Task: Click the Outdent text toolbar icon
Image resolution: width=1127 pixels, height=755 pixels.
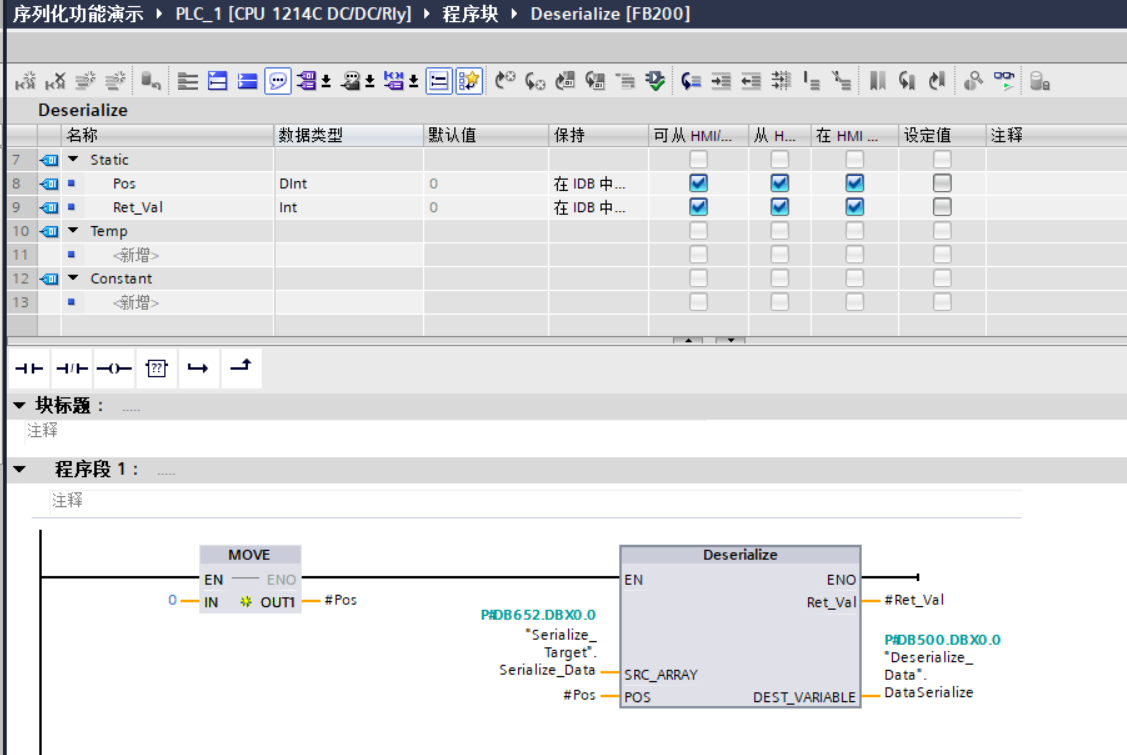Action: [751, 81]
